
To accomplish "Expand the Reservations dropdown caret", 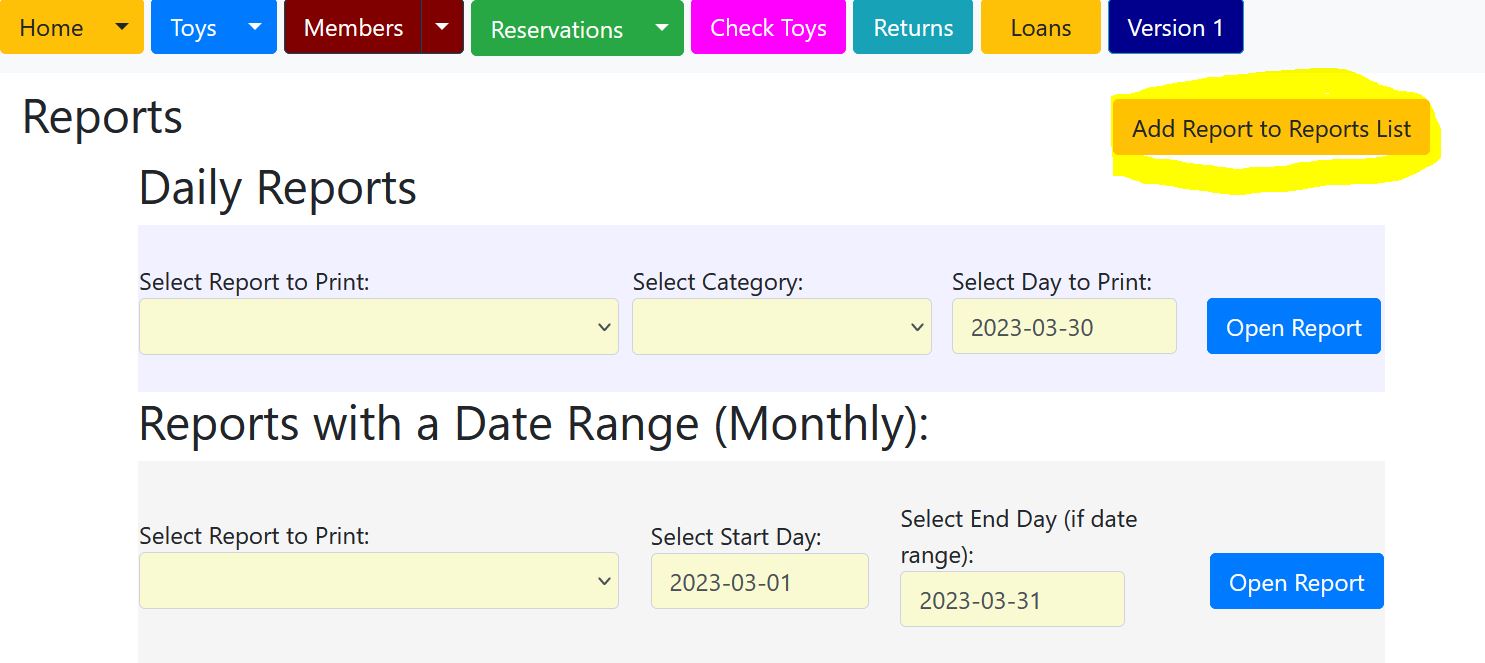I will (660, 29).
